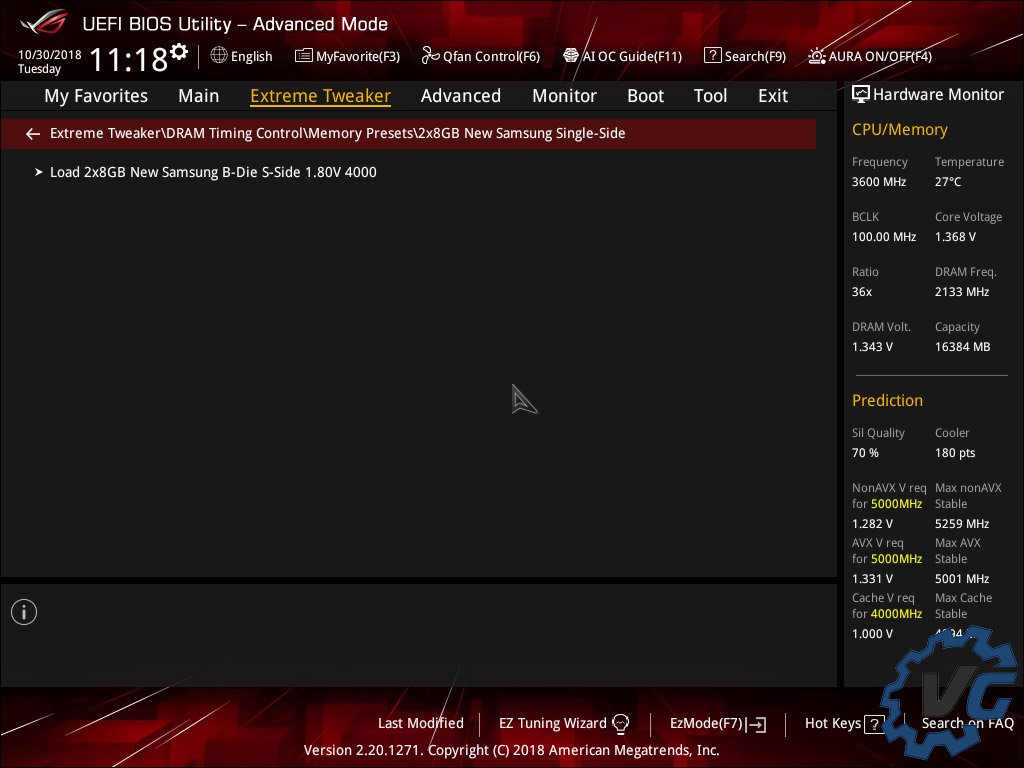
Task: Load 2x8GB New Samsung B-Die preset
Action: tap(213, 172)
